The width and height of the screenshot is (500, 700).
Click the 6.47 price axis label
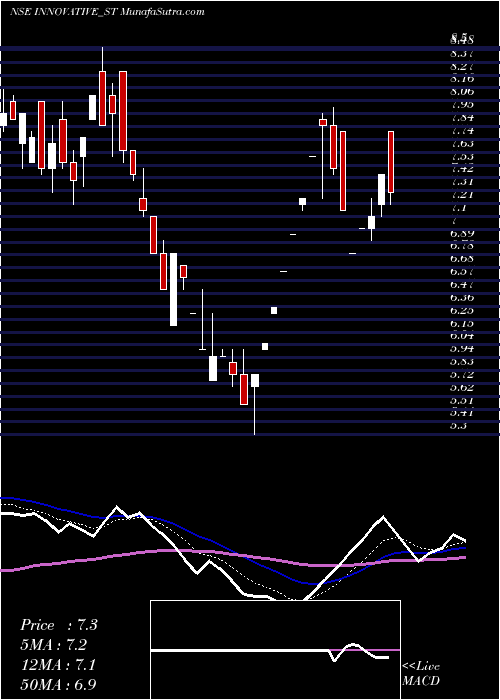tap(462, 284)
